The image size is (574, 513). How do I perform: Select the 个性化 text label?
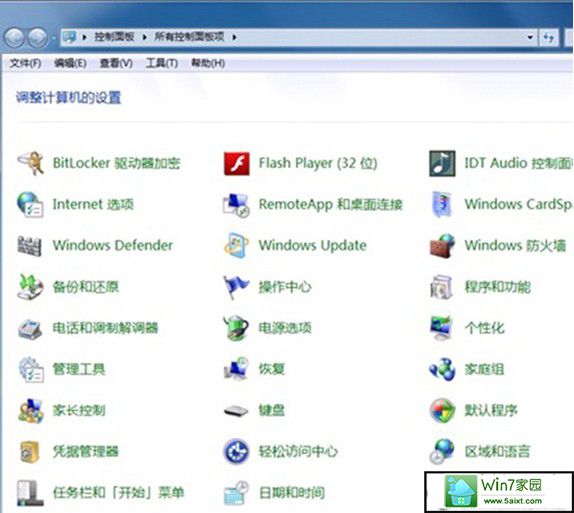tap(485, 328)
